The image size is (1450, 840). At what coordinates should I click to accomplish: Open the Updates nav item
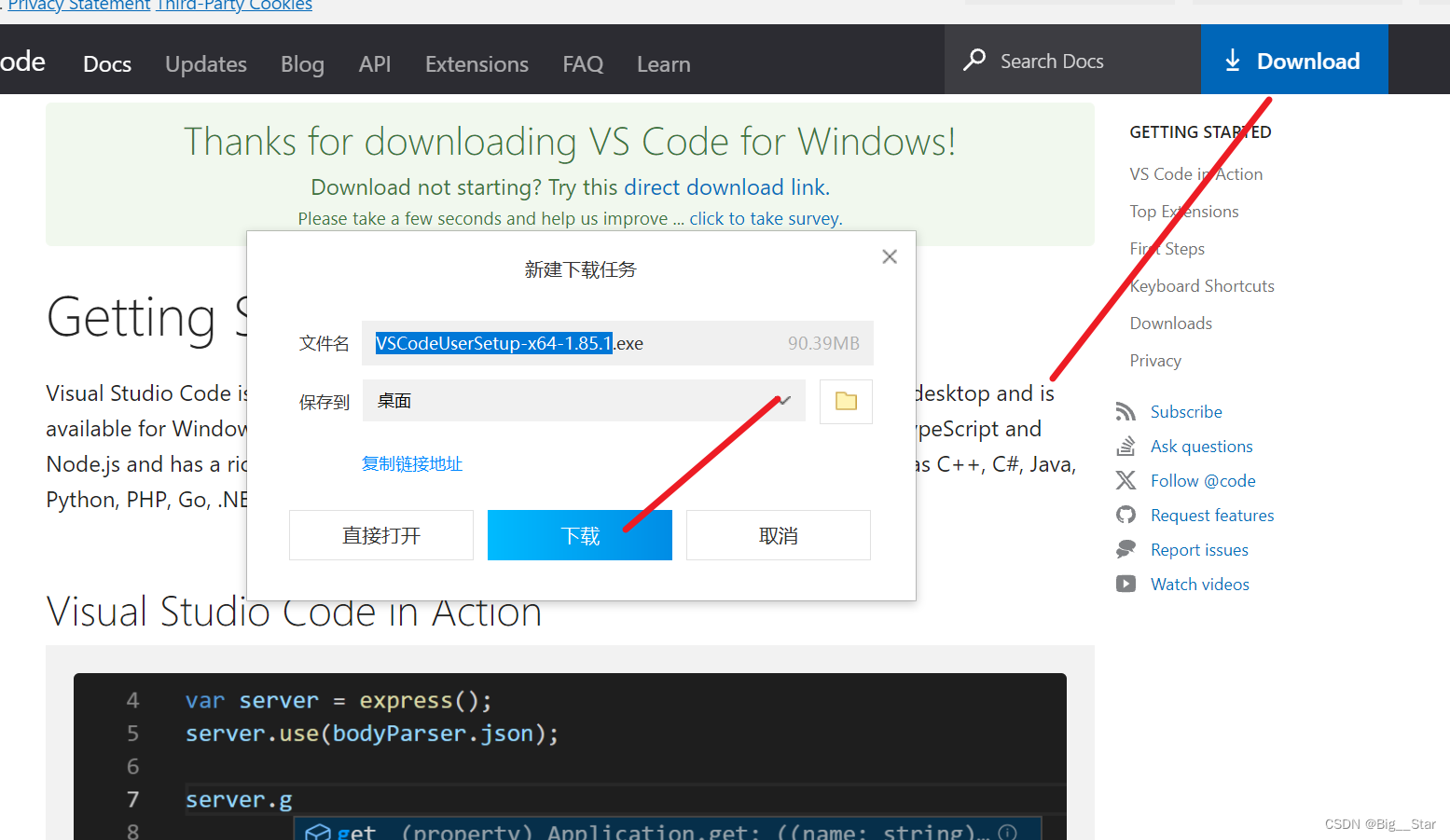(206, 64)
